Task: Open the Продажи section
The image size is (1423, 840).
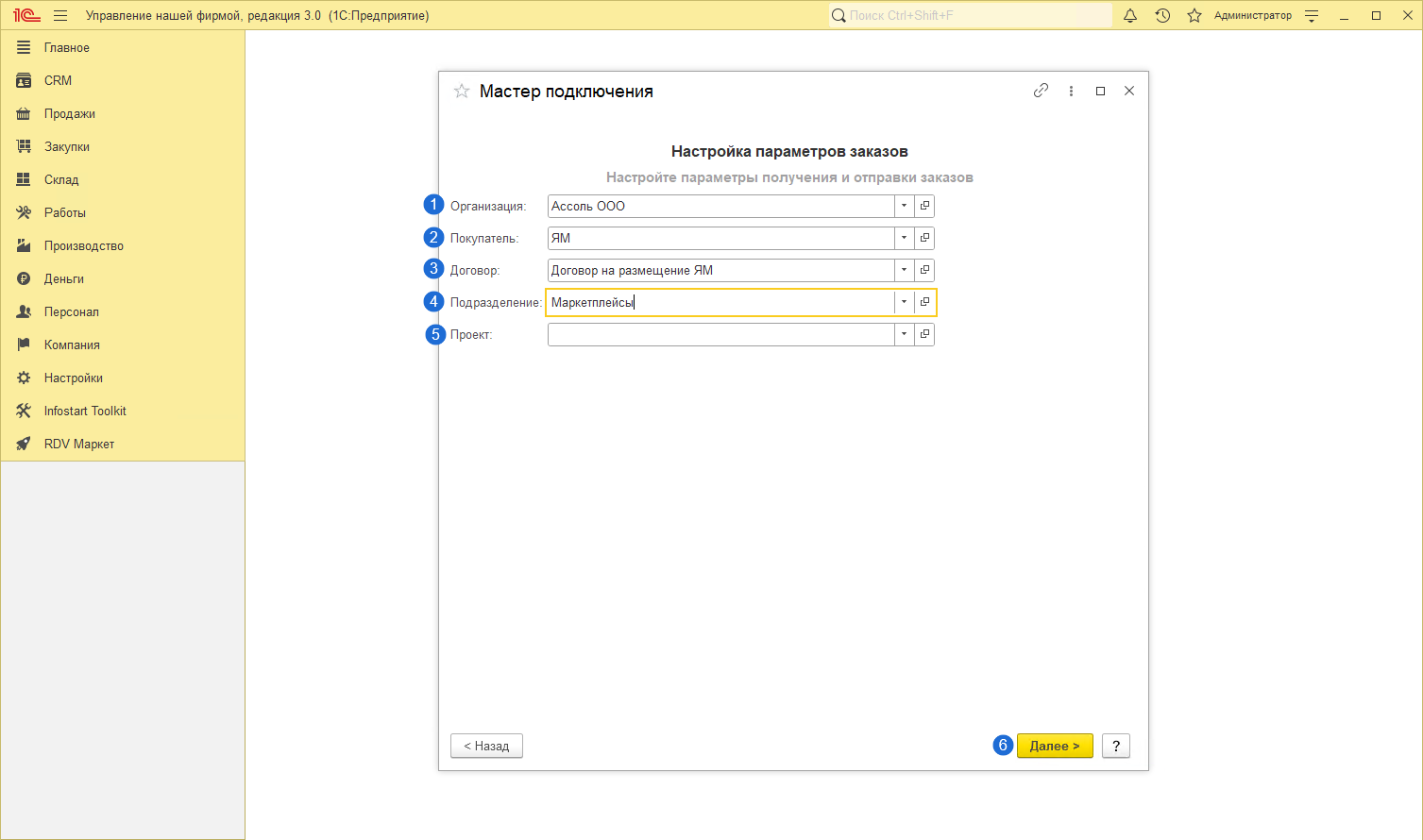Action: [123, 113]
